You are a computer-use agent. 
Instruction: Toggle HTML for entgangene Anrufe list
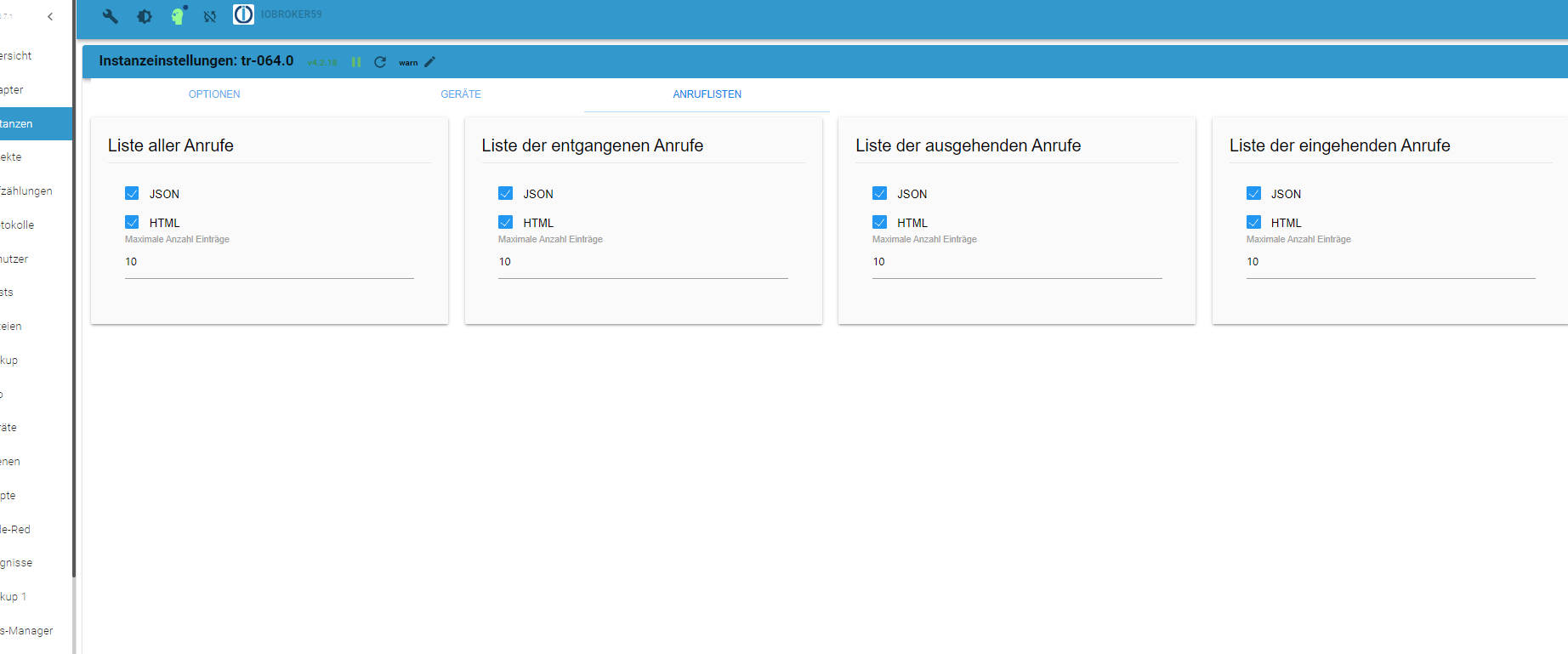506,223
